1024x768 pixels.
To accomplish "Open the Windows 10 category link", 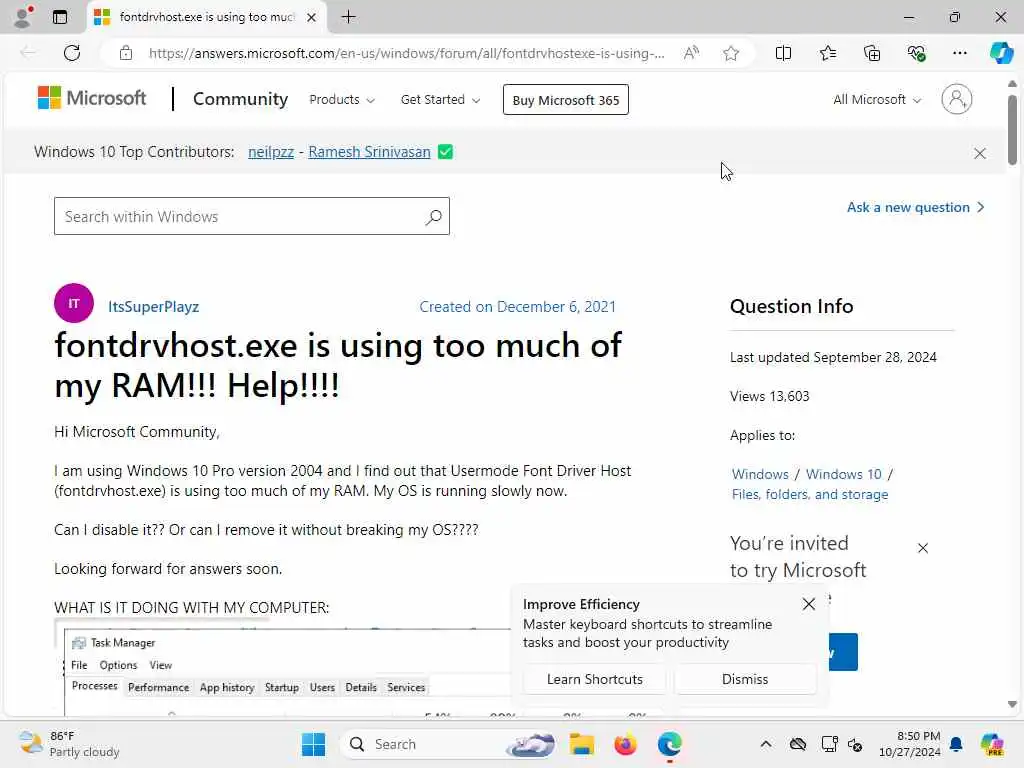I will [844, 474].
